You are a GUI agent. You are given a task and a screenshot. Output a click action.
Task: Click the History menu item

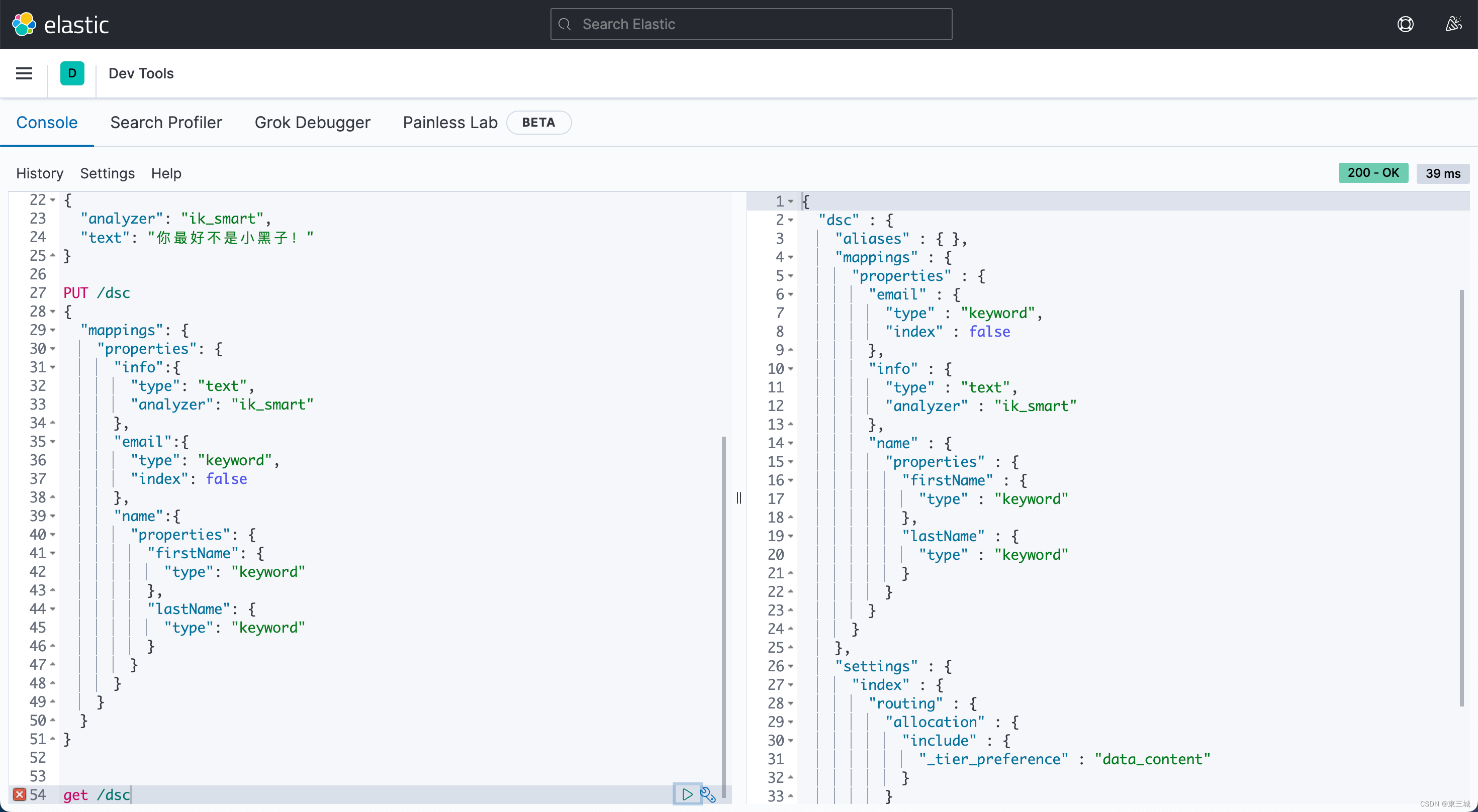click(x=40, y=173)
